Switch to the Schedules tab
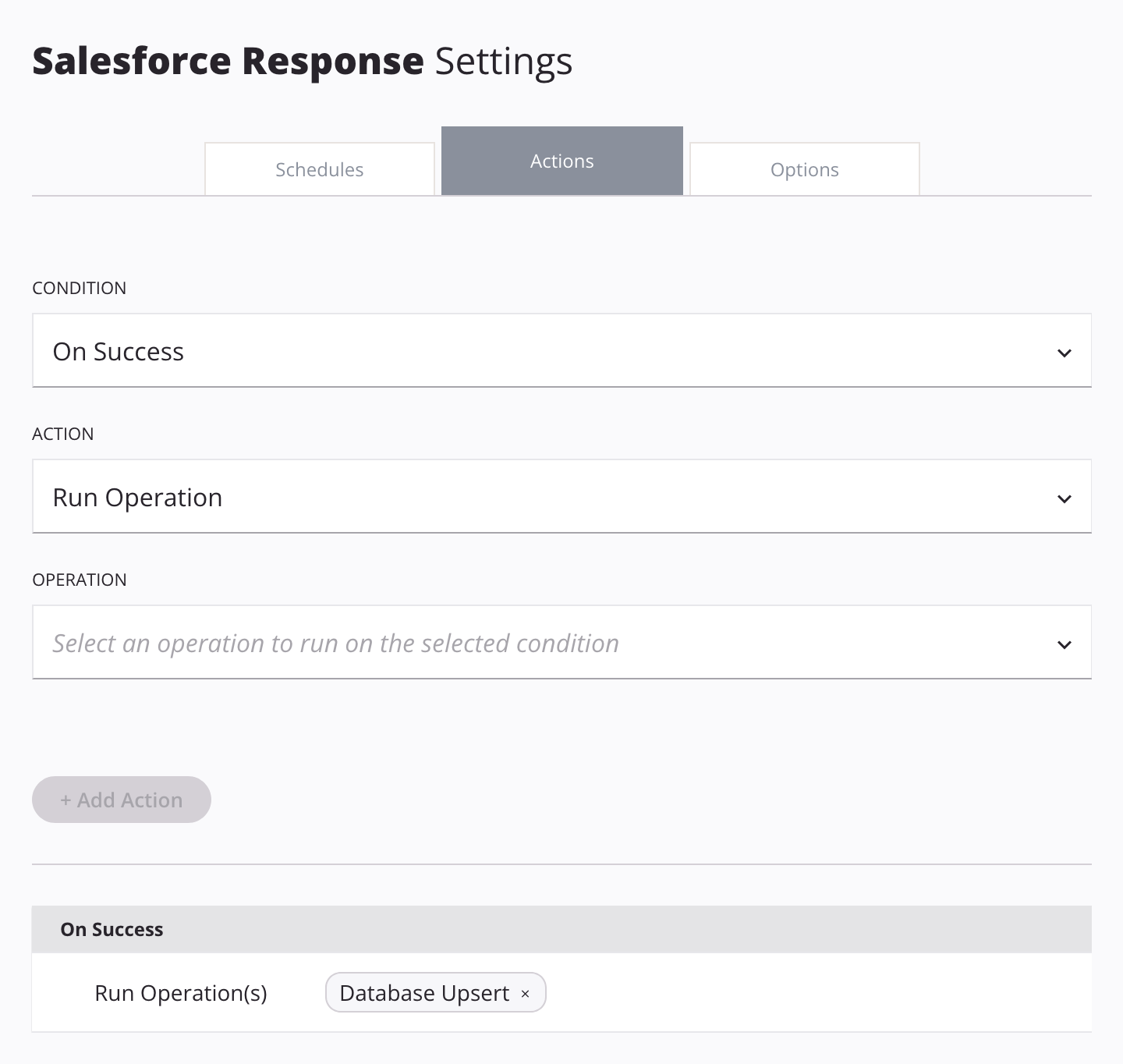1123x1064 pixels. (319, 169)
